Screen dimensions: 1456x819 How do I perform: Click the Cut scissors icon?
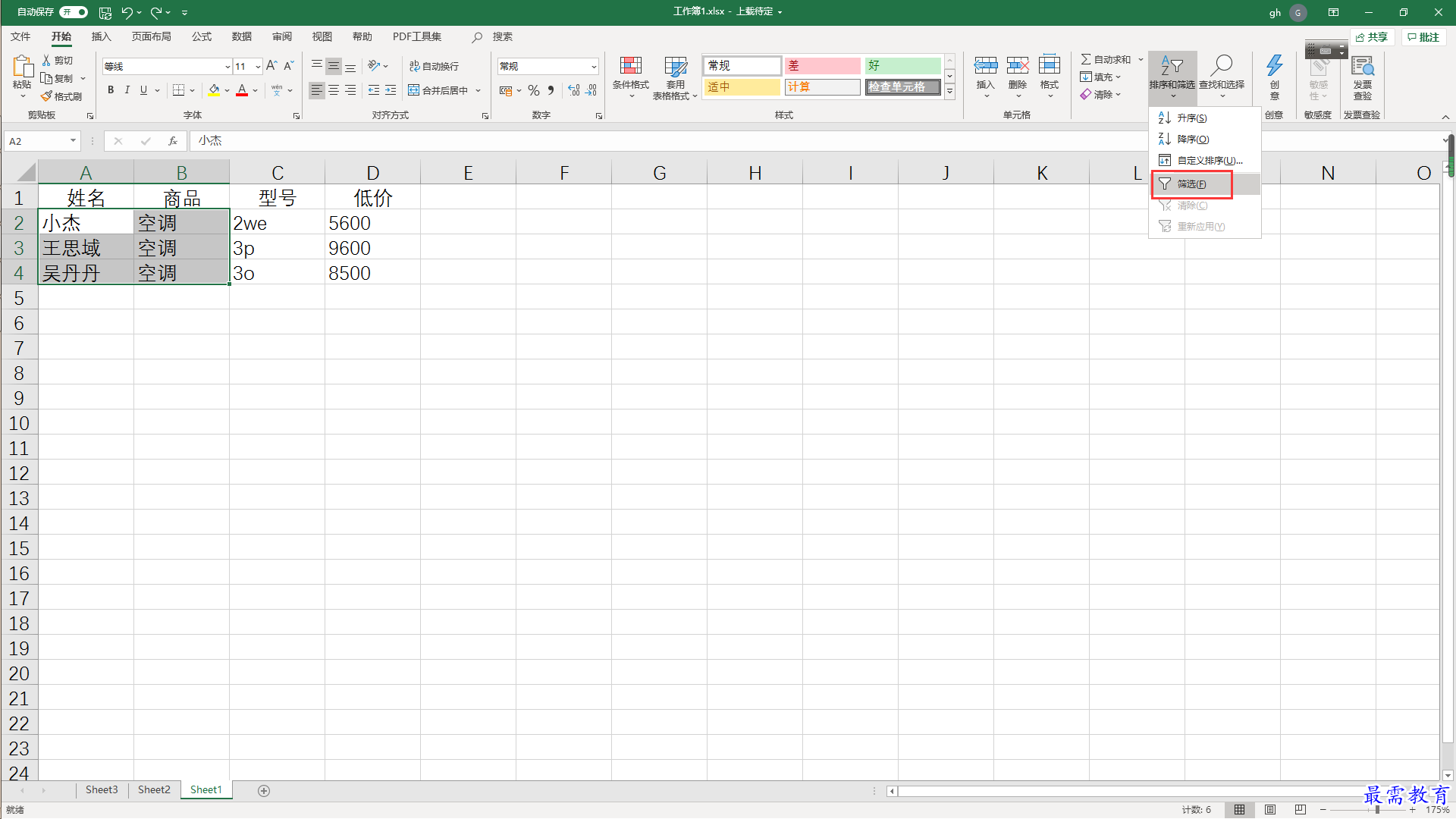point(47,60)
